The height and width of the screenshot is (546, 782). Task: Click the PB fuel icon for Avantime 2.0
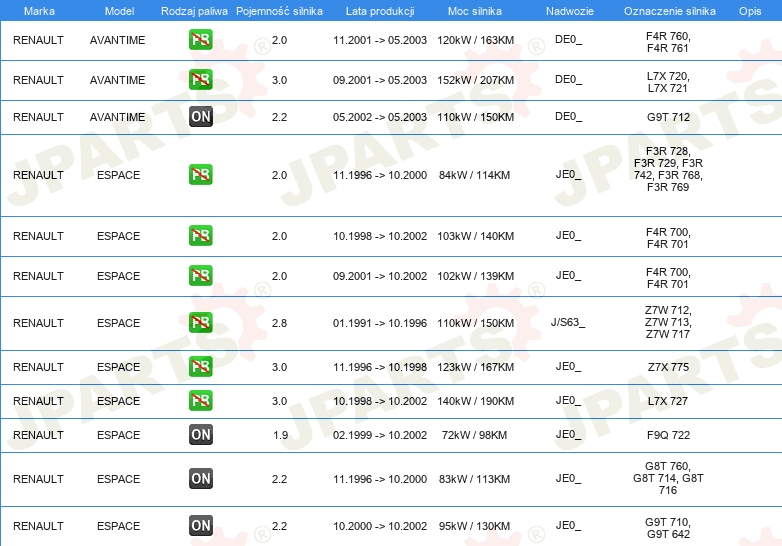(x=201, y=41)
